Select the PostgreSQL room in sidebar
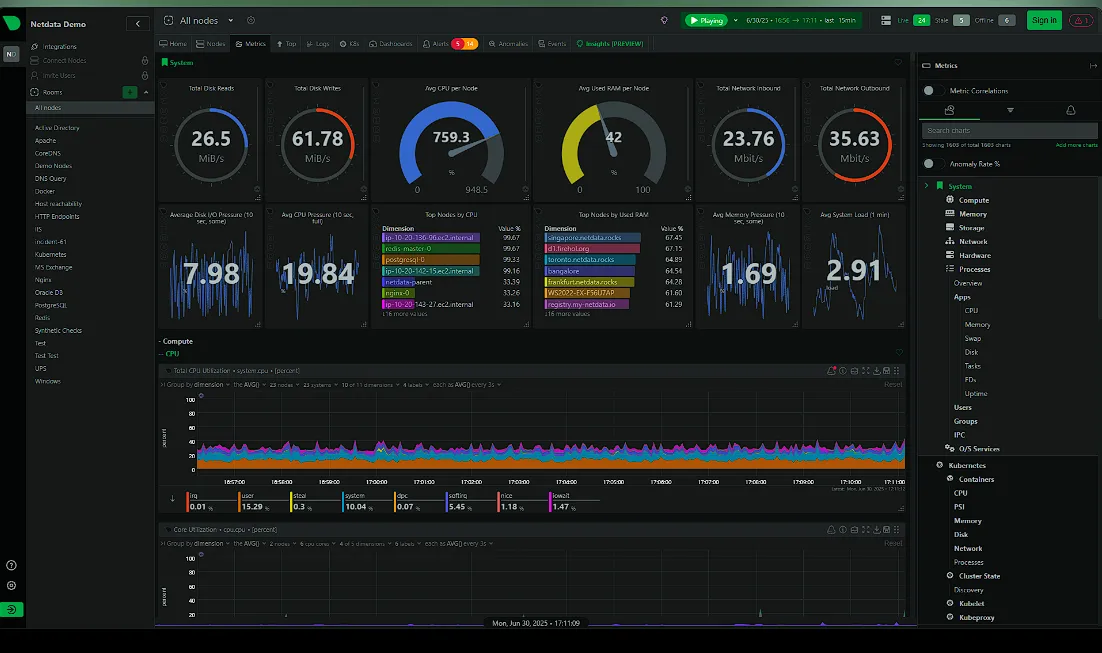The width and height of the screenshot is (1102, 653). pyautogui.click(x=51, y=305)
